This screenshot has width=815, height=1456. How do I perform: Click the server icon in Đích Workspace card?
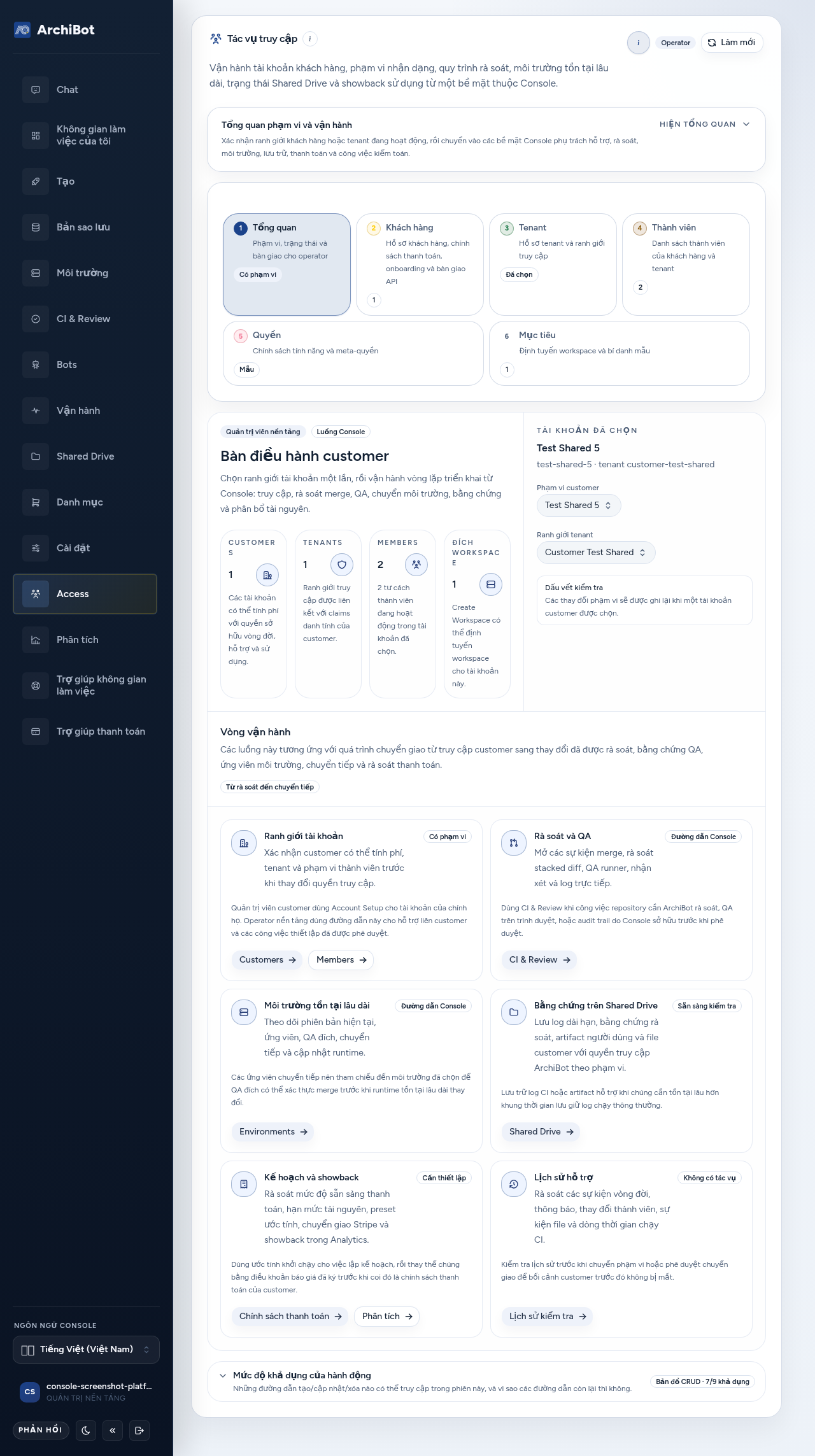[x=491, y=584]
